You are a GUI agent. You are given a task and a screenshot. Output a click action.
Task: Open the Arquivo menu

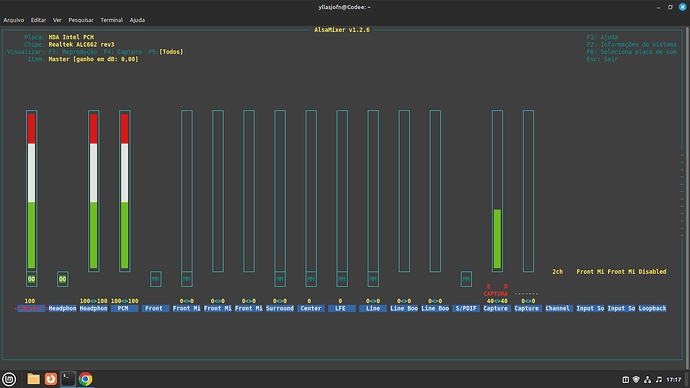click(14, 20)
